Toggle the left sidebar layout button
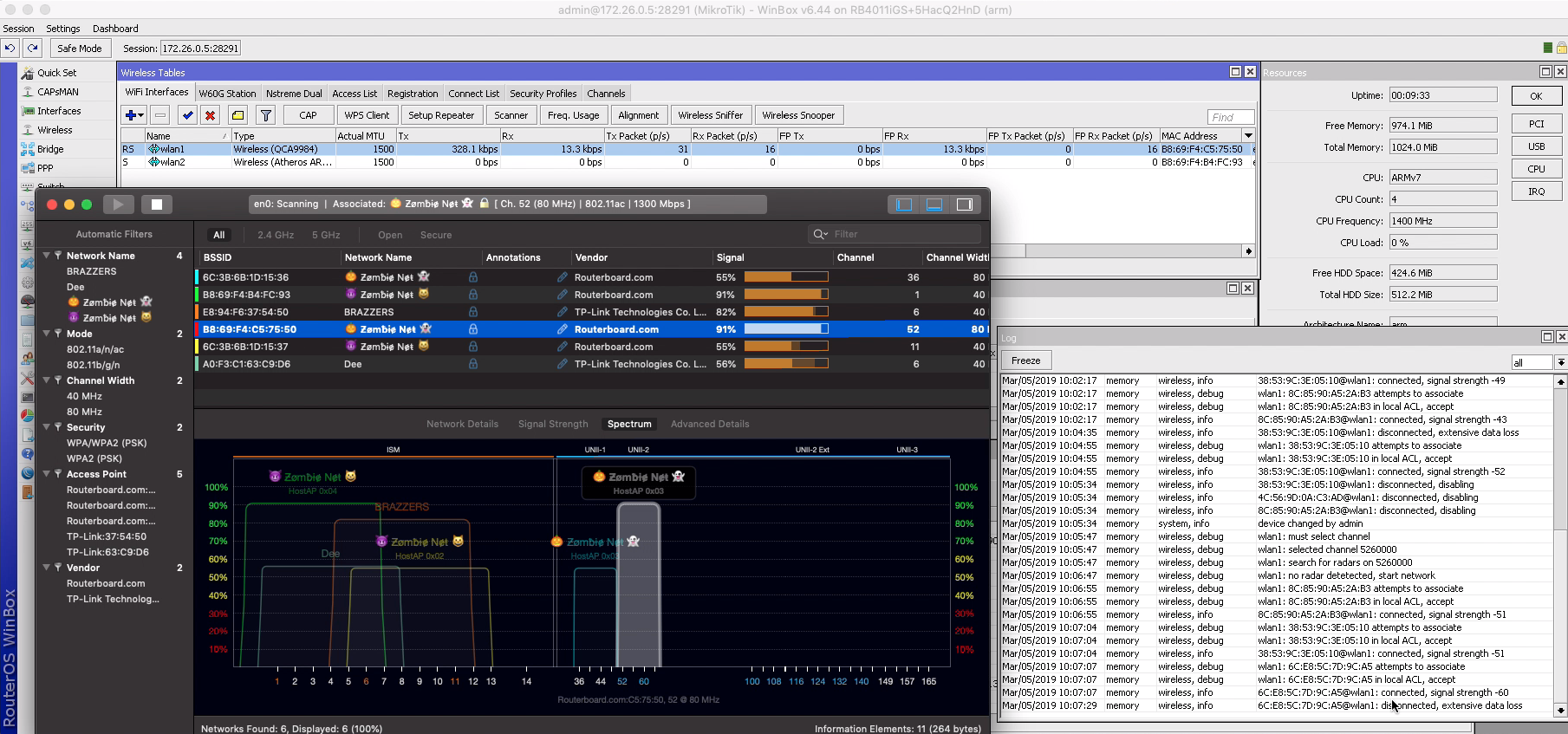 [x=904, y=205]
